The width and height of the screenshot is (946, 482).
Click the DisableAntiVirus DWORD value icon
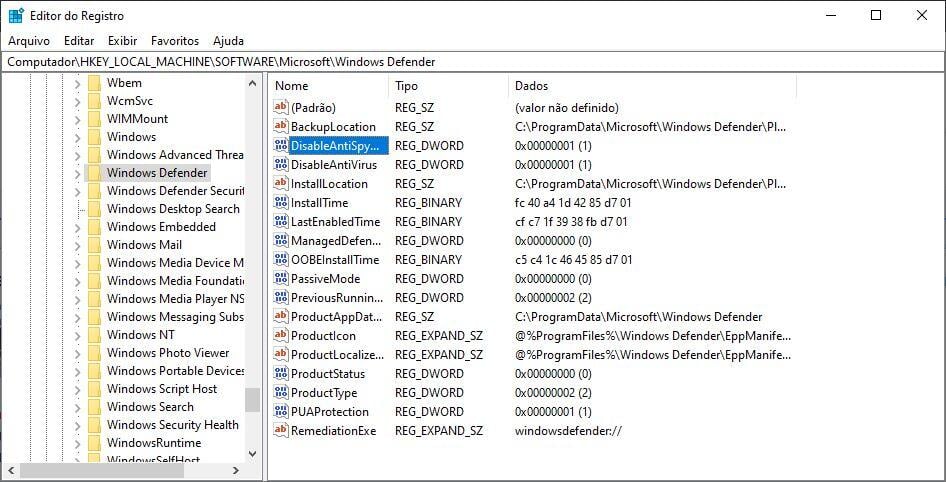pos(281,164)
